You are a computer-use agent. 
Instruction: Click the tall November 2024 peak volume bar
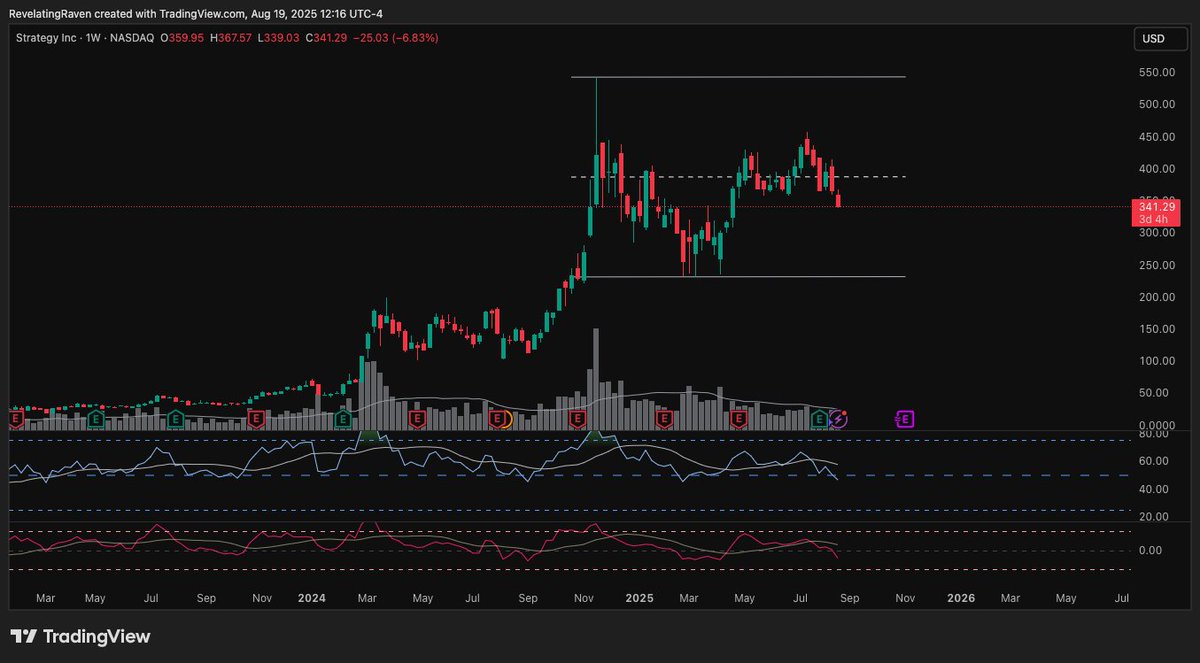coord(596,379)
